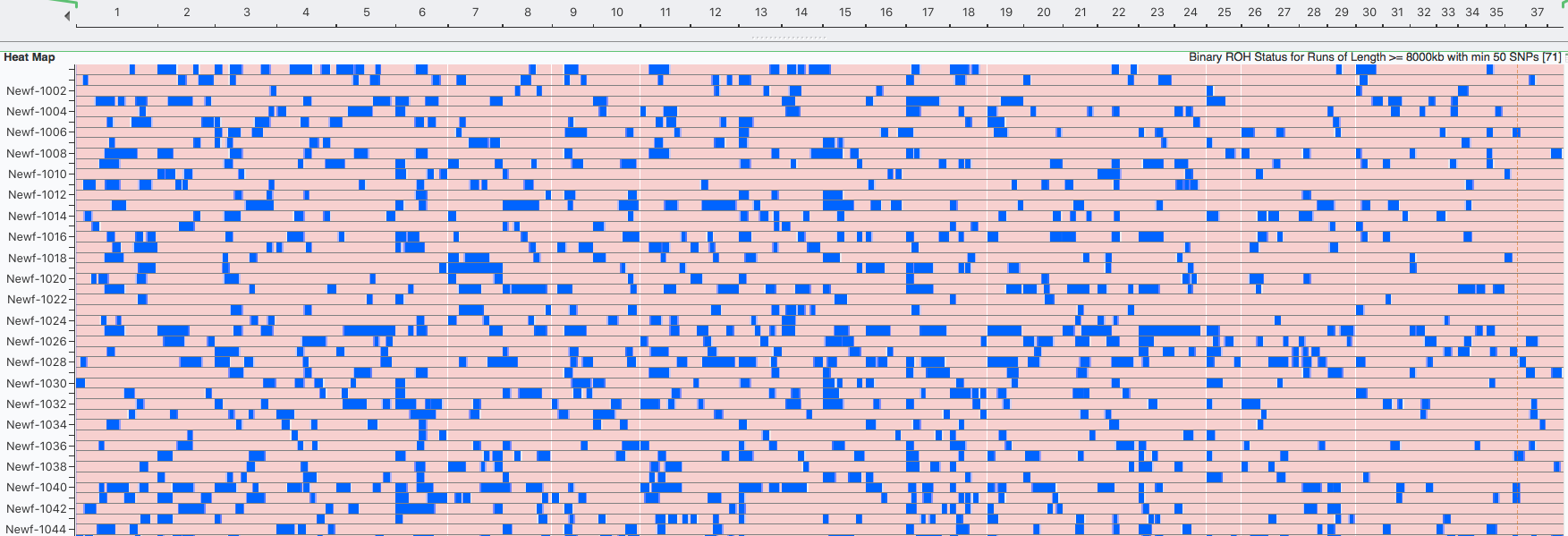
Task: Select sample row Newf-1018
Action: (x=38, y=258)
